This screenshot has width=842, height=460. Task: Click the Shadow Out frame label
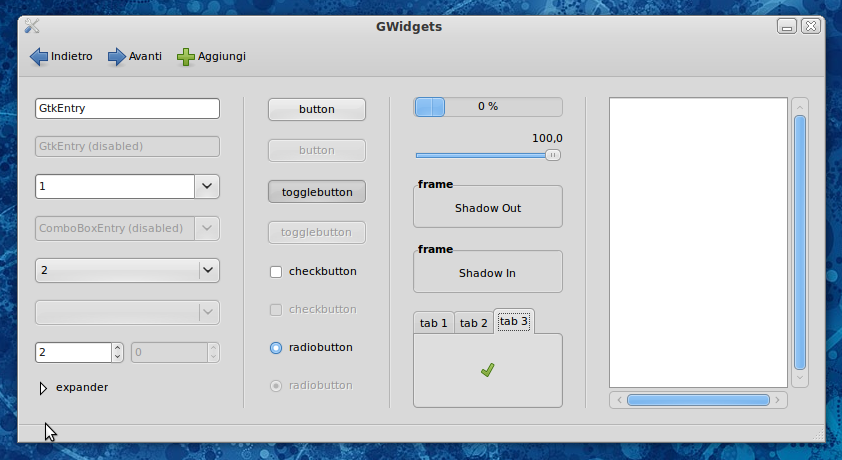[x=488, y=208]
